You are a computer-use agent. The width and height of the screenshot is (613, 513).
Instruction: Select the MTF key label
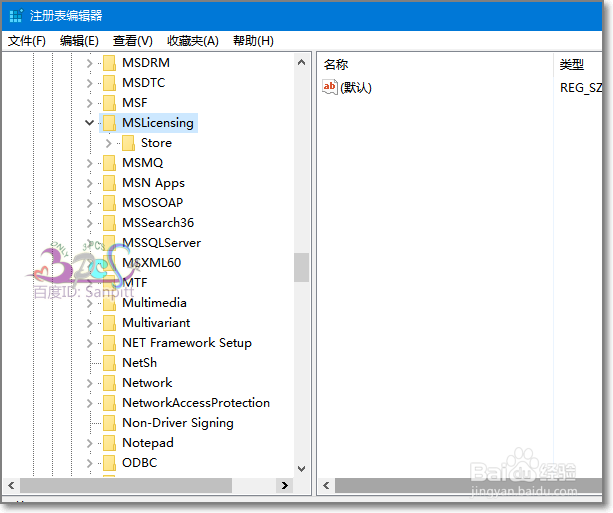pyautogui.click(x=135, y=283)
